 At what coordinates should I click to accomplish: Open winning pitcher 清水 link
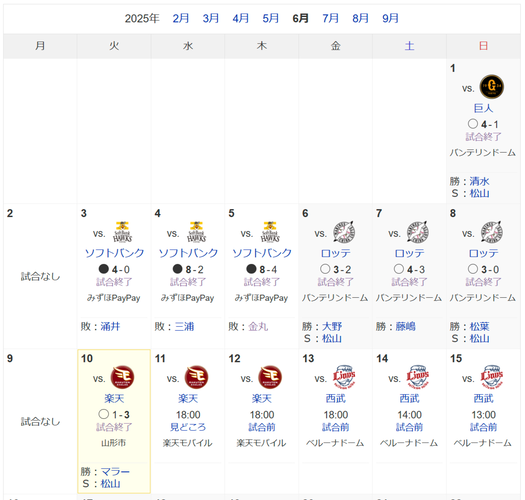[x=479, y=181]
